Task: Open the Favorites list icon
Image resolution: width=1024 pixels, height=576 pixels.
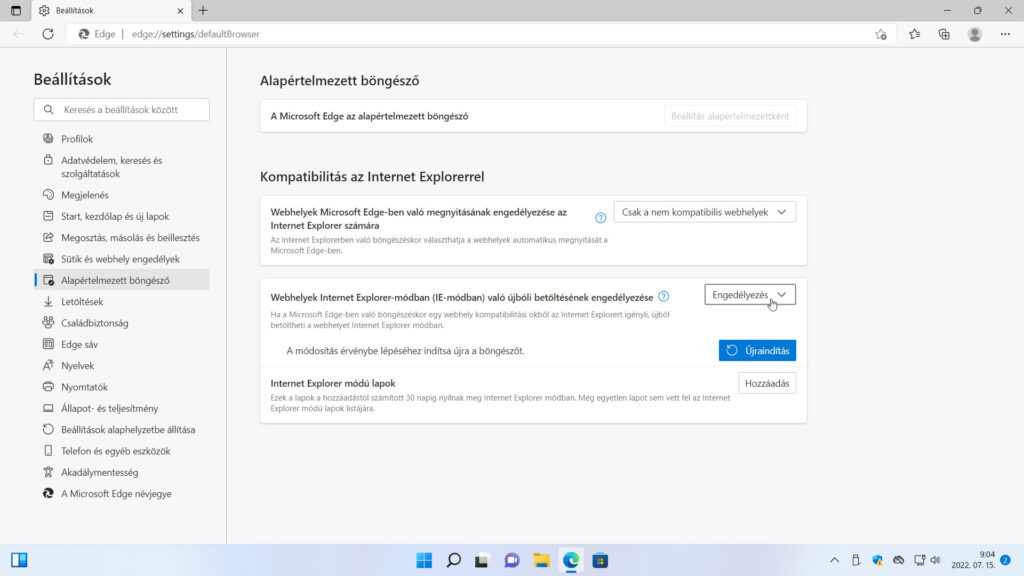Action: [x=914, y=34]
